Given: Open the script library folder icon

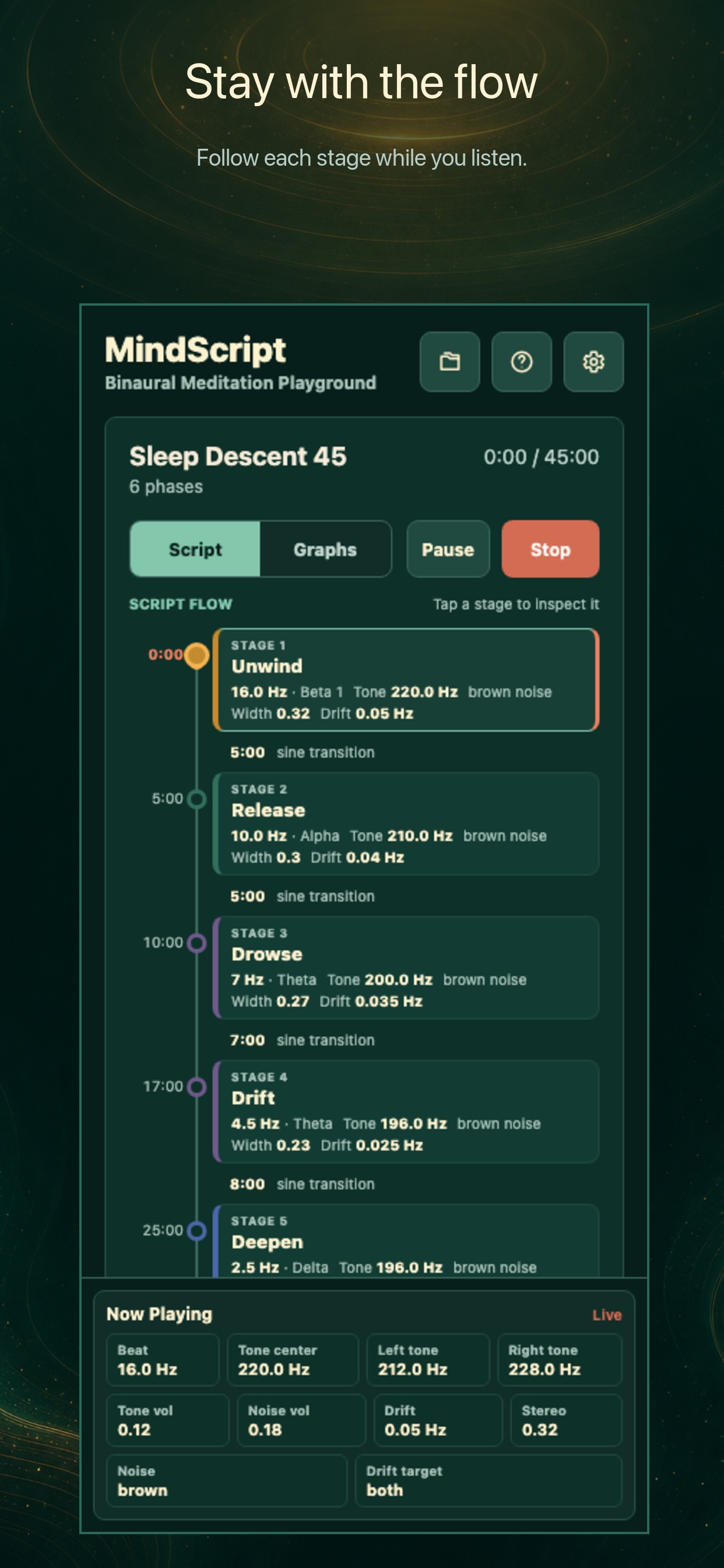Looking at the screenshot, I should coord(449,362).
